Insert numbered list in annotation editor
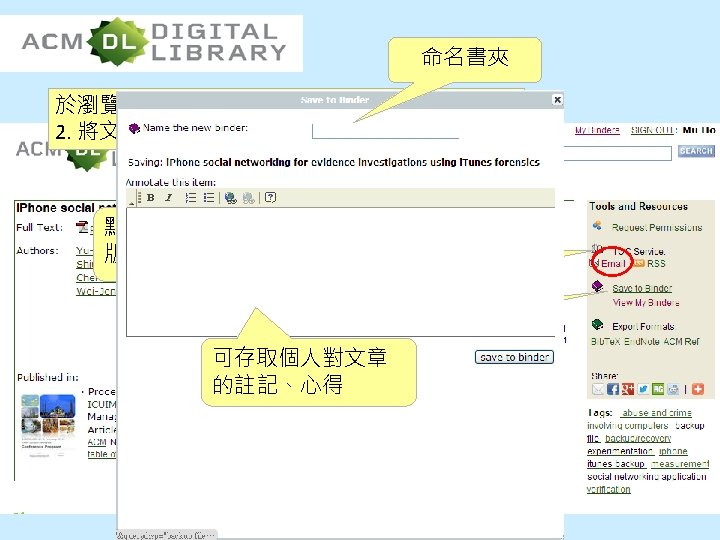The height and width of the screenshot is (540, 720). [191, 197]
